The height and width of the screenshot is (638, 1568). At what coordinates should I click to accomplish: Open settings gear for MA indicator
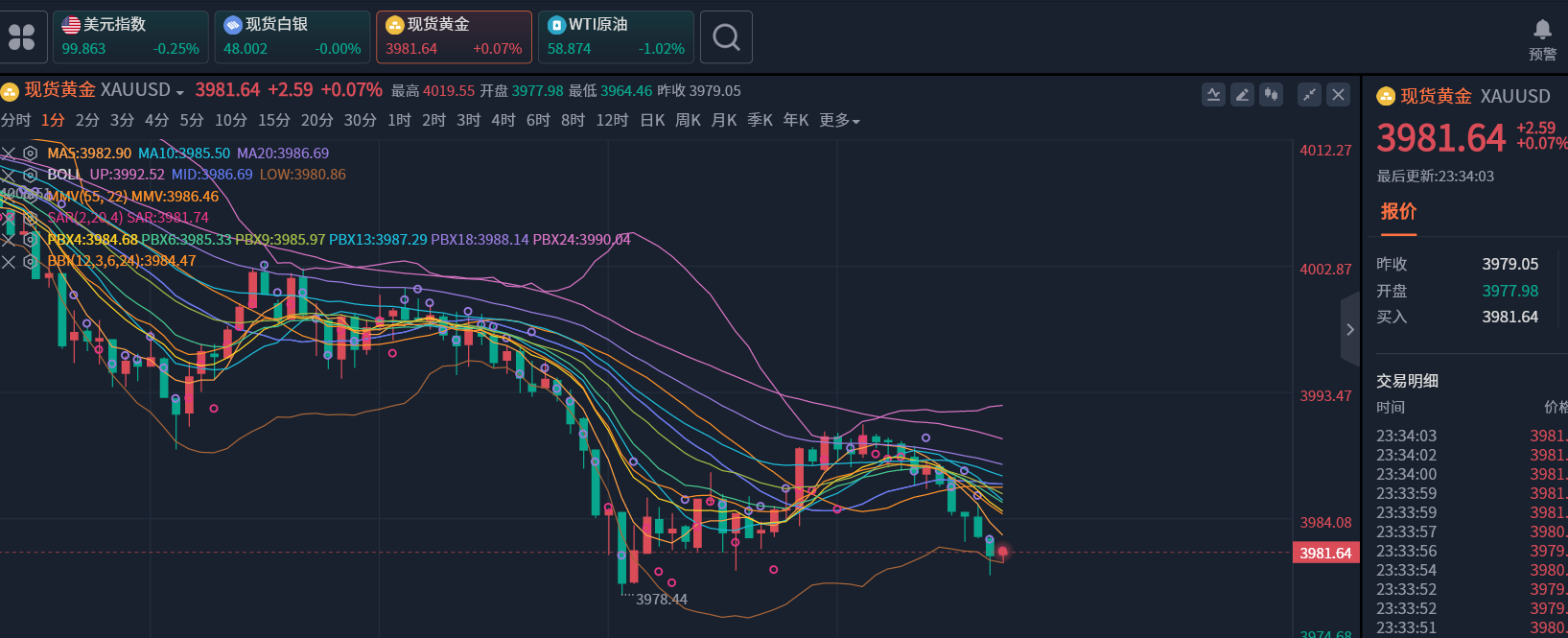31,154
